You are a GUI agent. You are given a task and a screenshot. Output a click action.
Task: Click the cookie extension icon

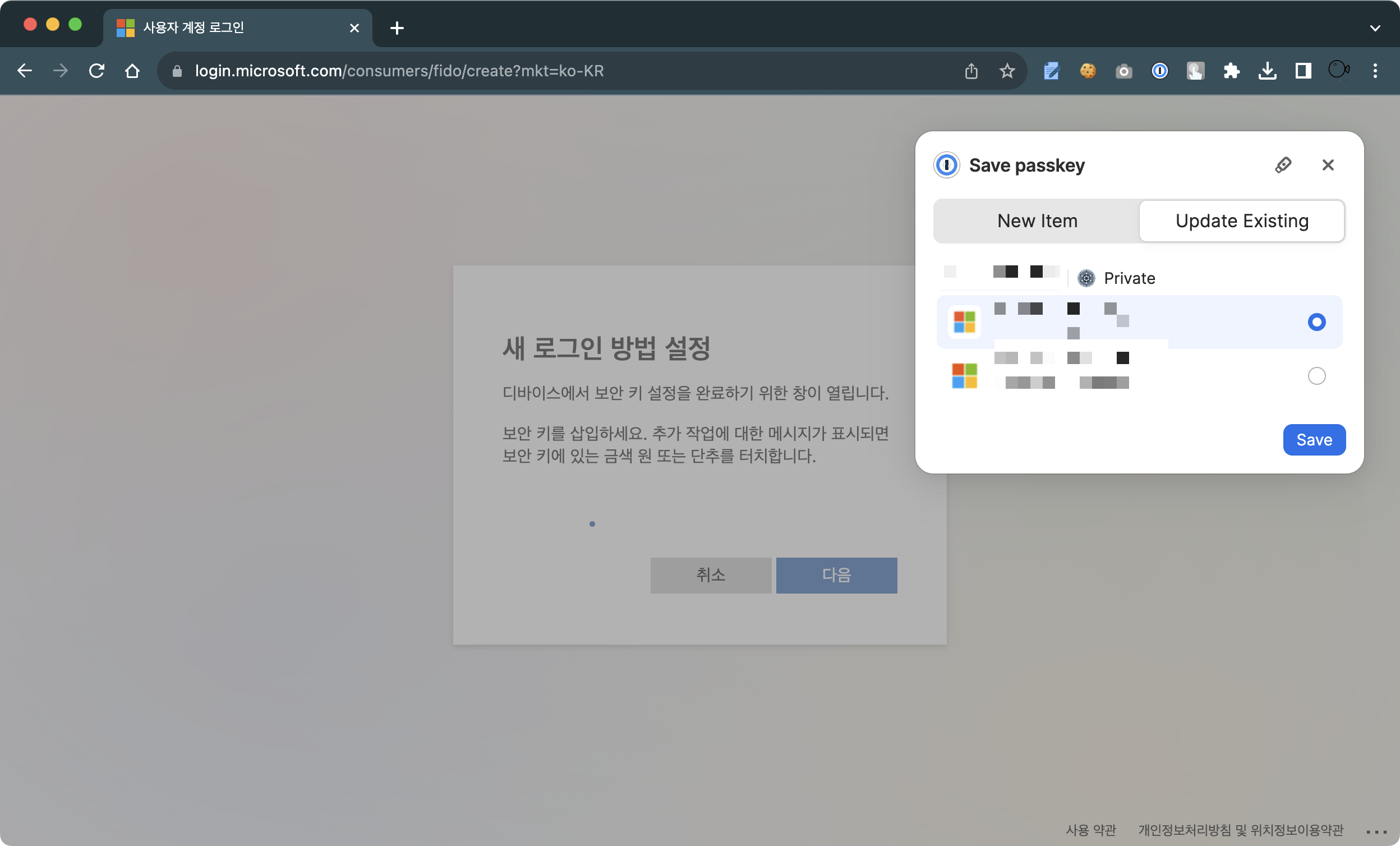tap(1088, 71)
